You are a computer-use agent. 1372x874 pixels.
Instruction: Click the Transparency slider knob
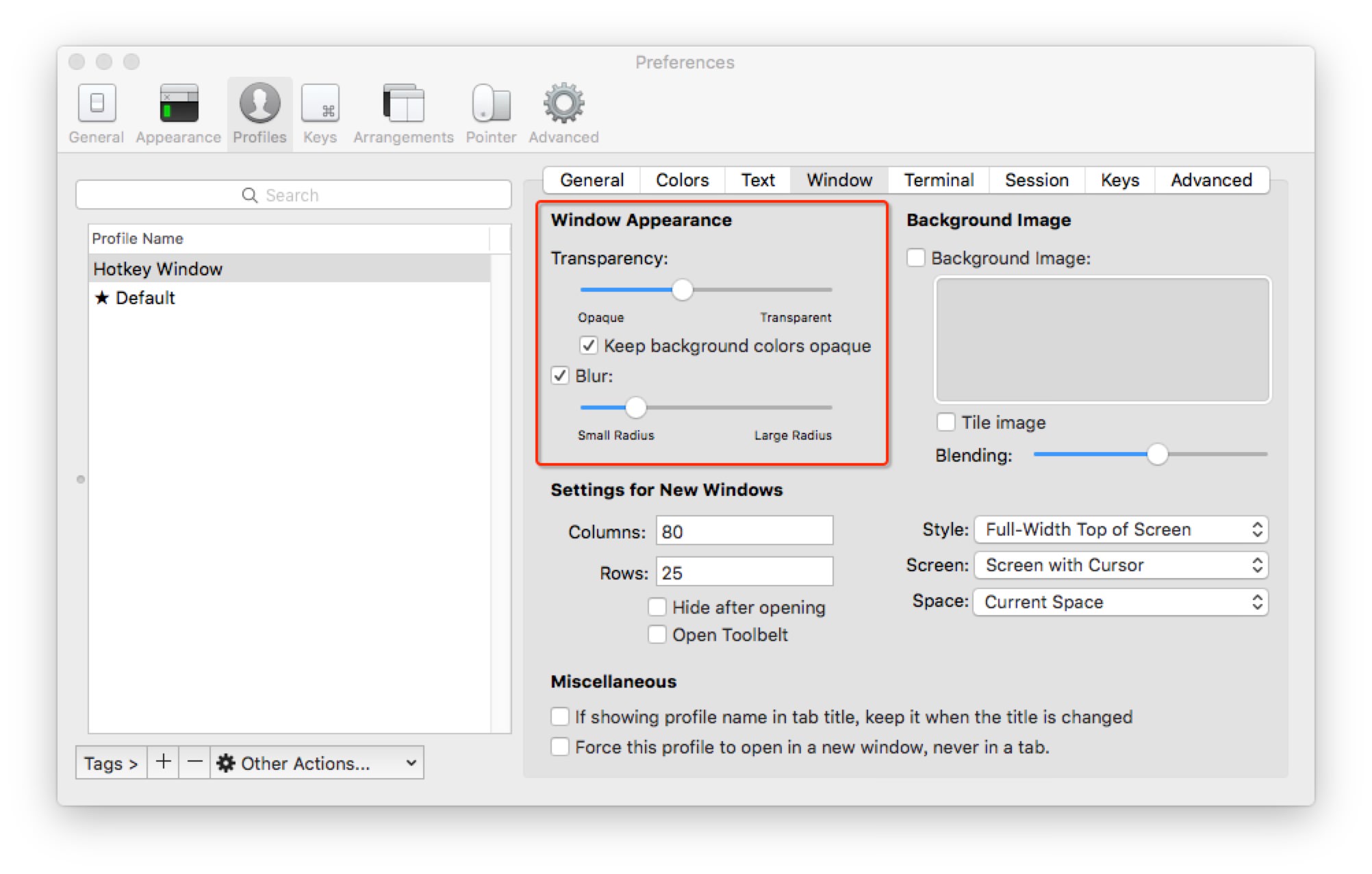coord(682,290)
